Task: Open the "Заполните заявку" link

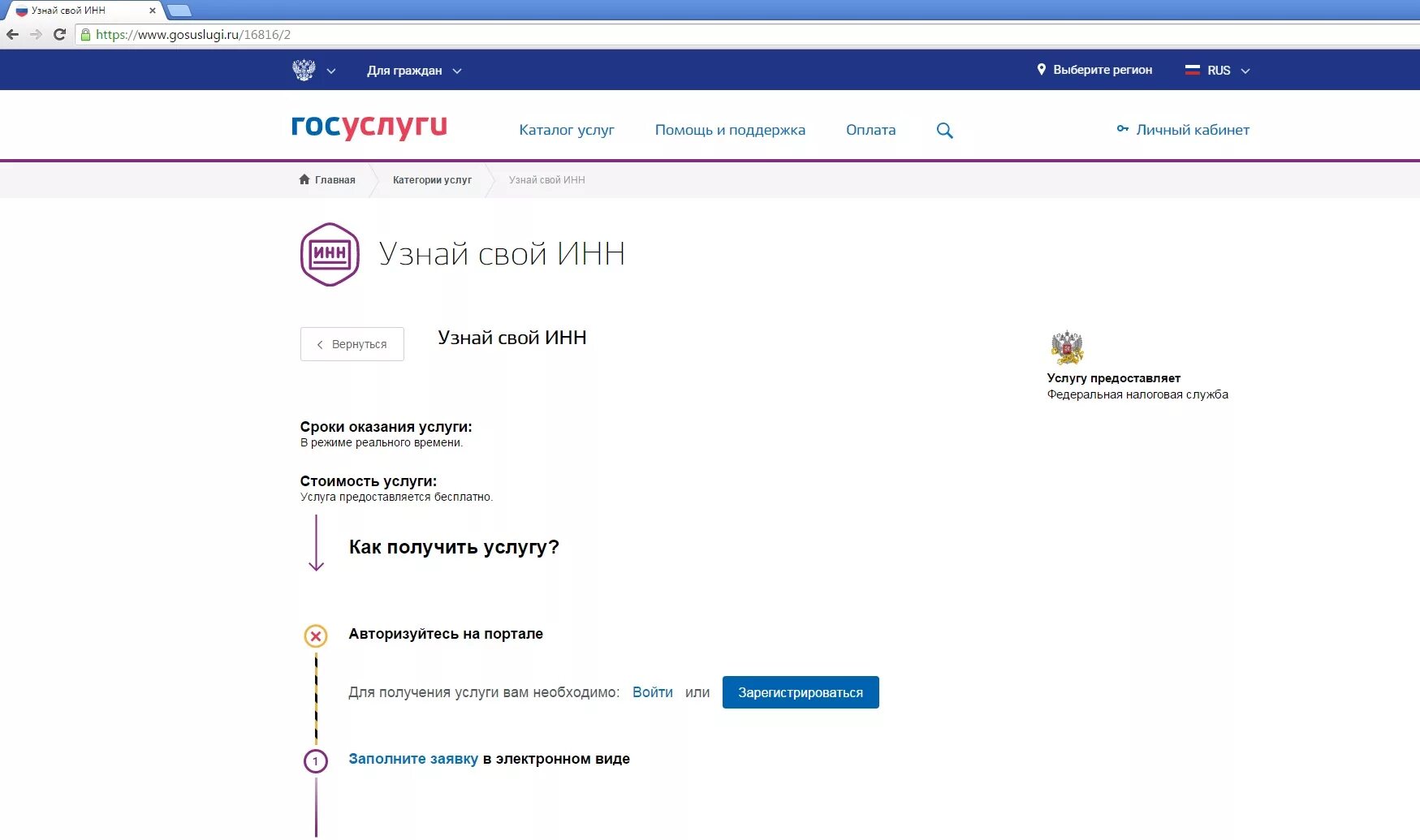Action: tap(413, 759)
